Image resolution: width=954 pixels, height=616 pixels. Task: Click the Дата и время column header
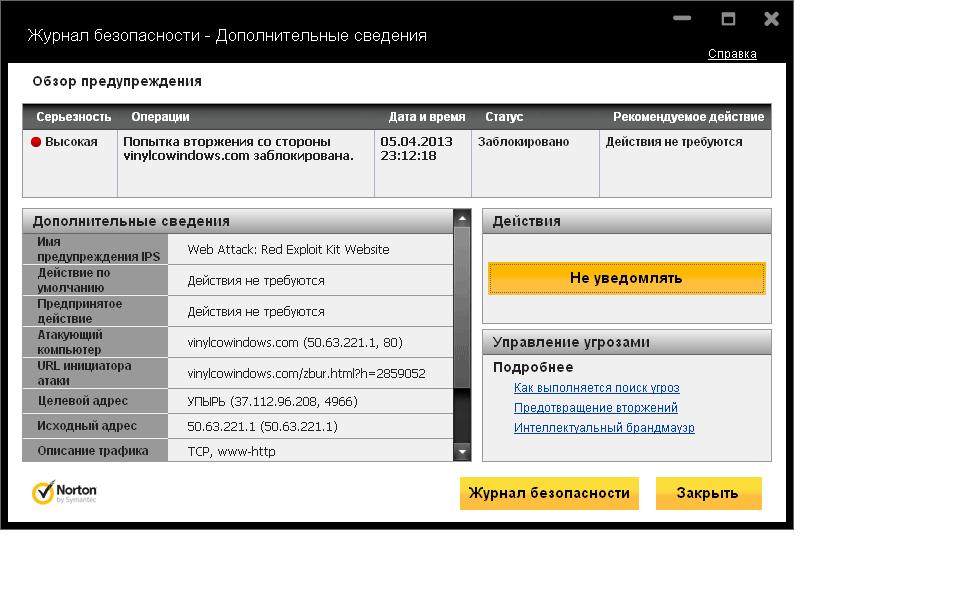427,117
